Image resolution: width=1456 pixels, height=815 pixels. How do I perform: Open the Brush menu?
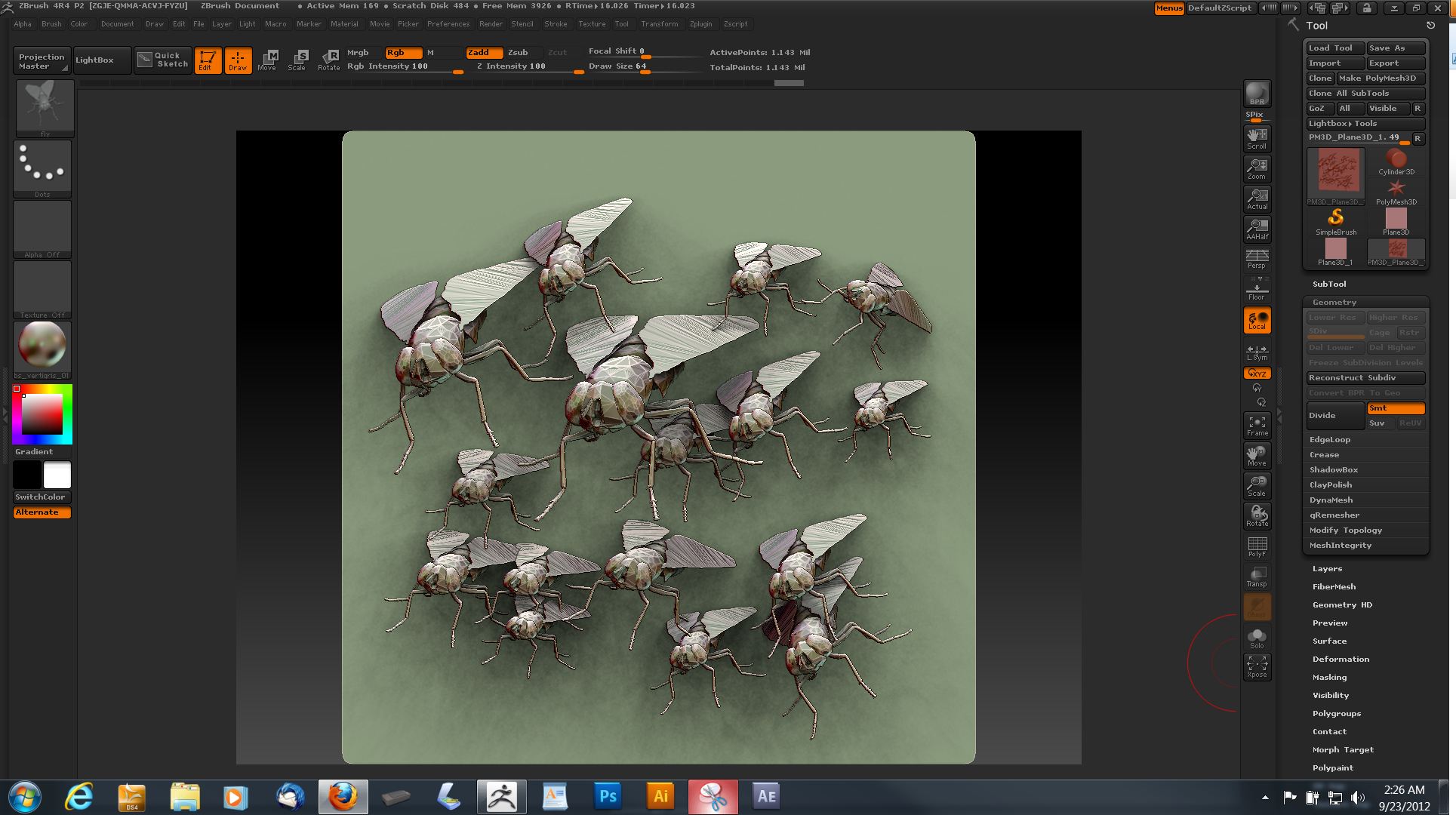pos(51,24)
